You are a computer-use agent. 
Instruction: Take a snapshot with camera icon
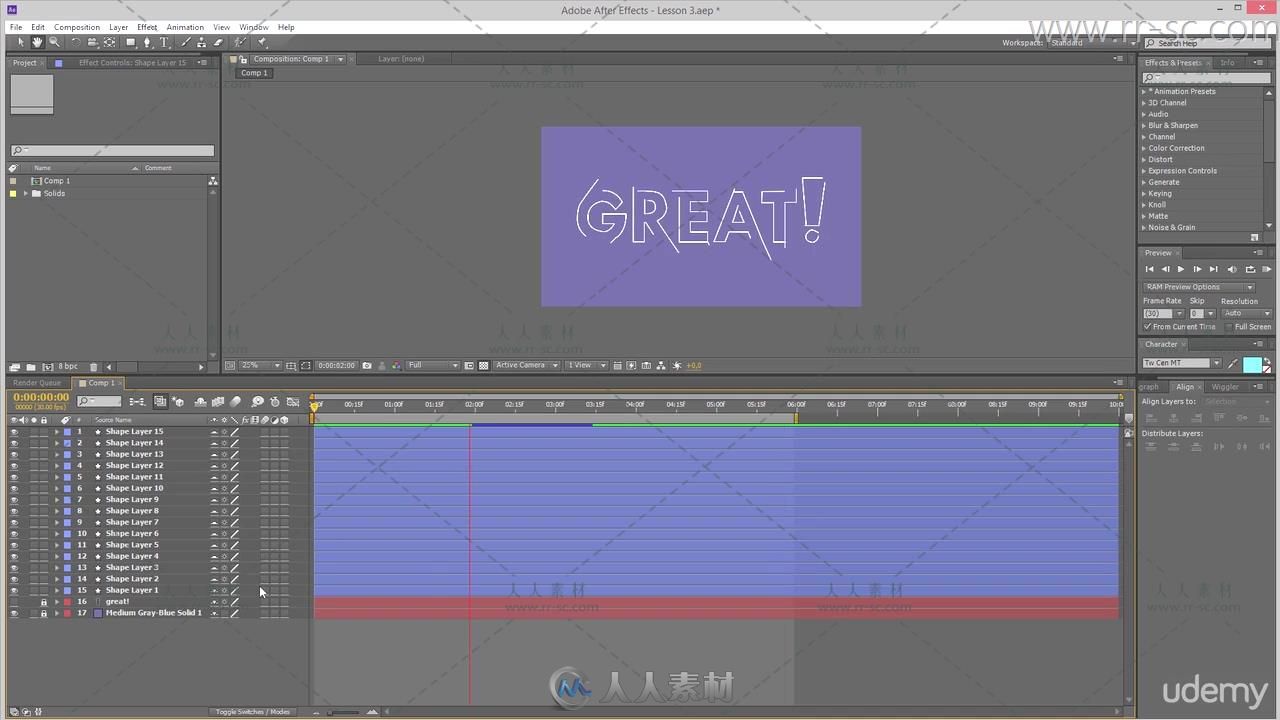pyautogui.click(x=367, y=366)
